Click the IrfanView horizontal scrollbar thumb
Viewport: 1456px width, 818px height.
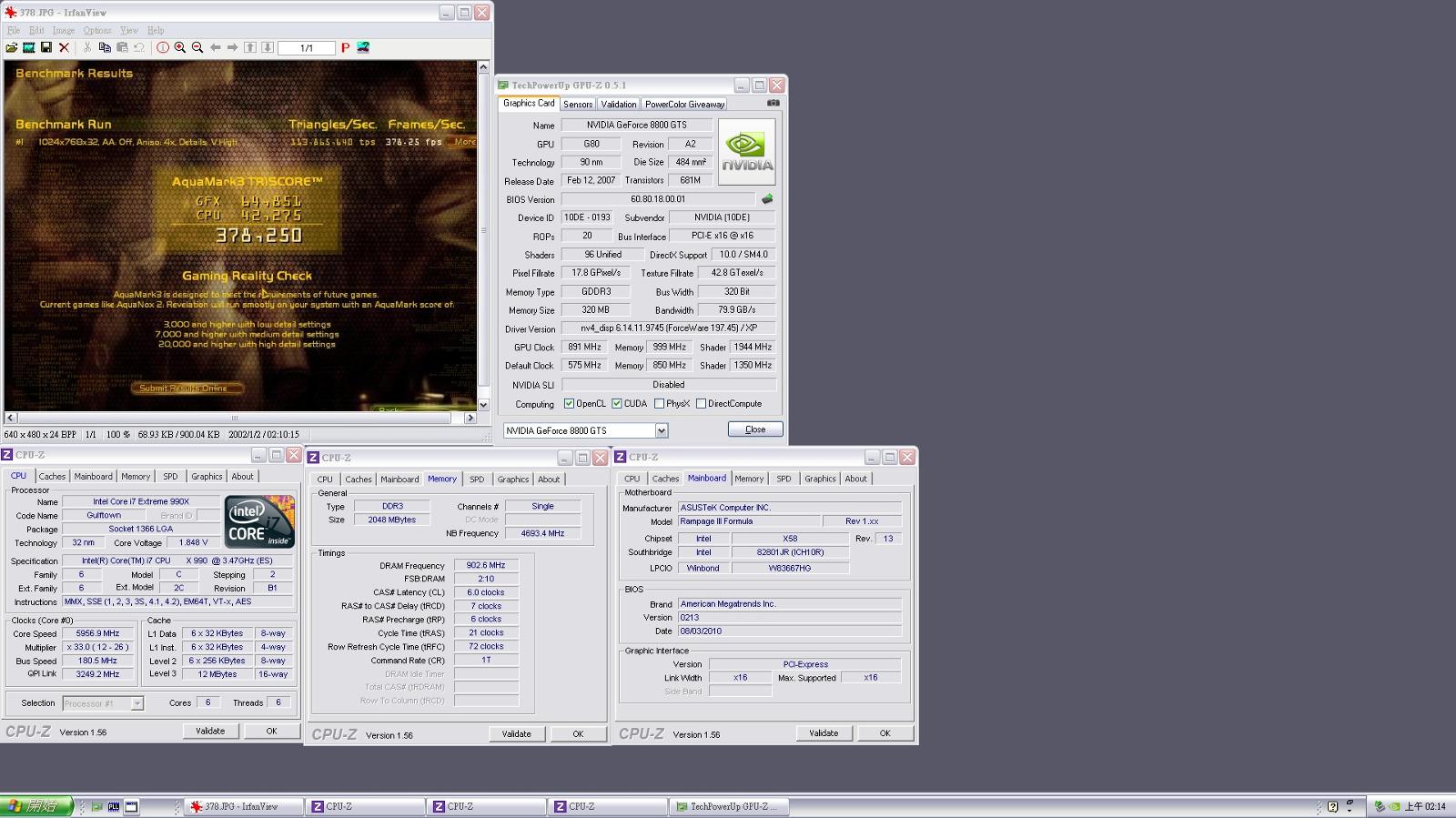tap(234, 418)
